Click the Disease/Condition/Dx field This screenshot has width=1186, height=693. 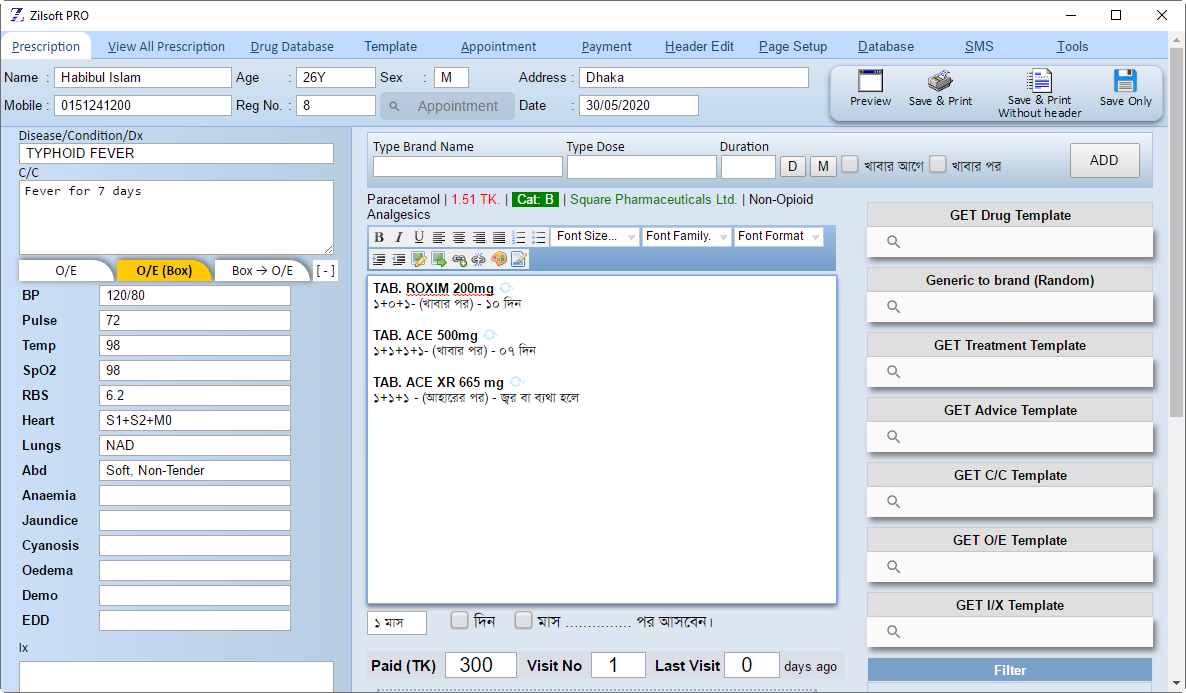click(x=175, y=154)
